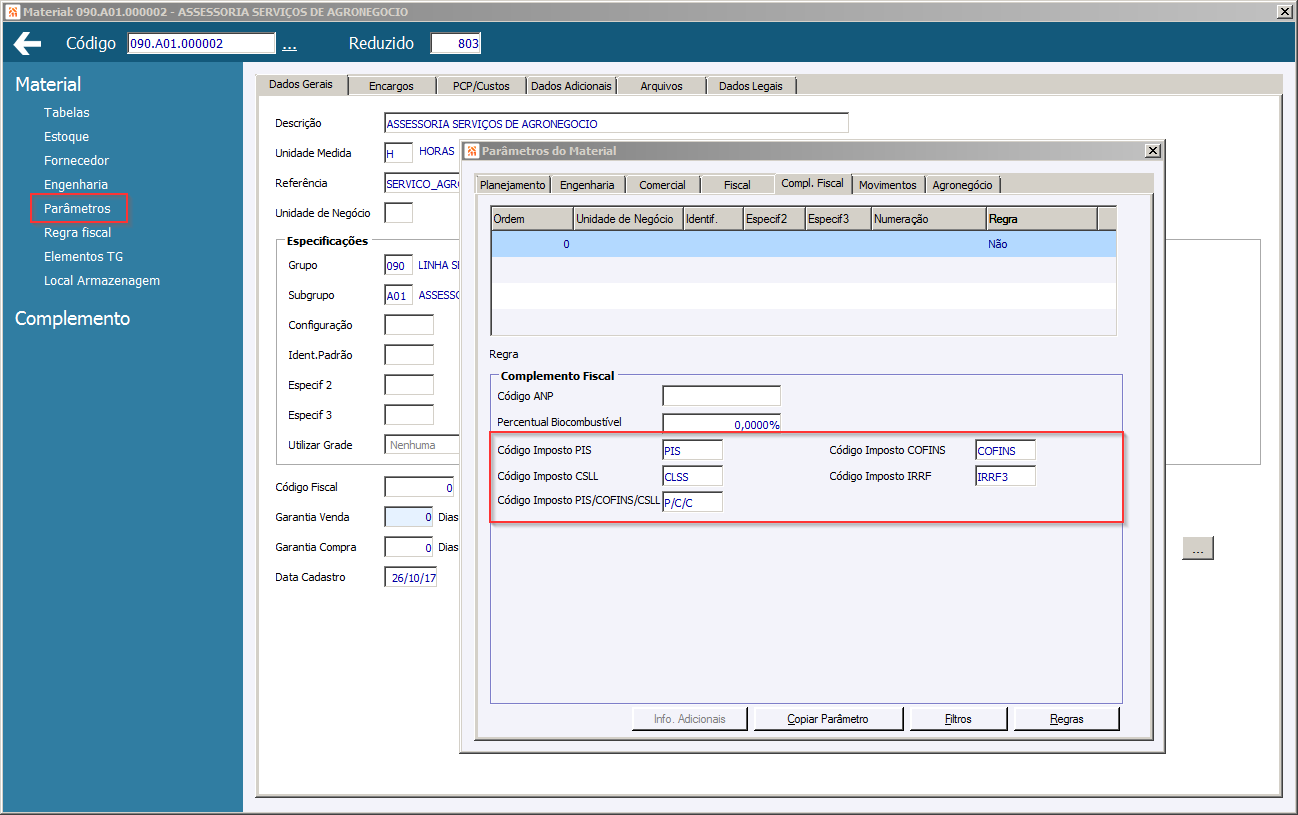
Task: Click the back arrow icon
Action: point(28,44)
